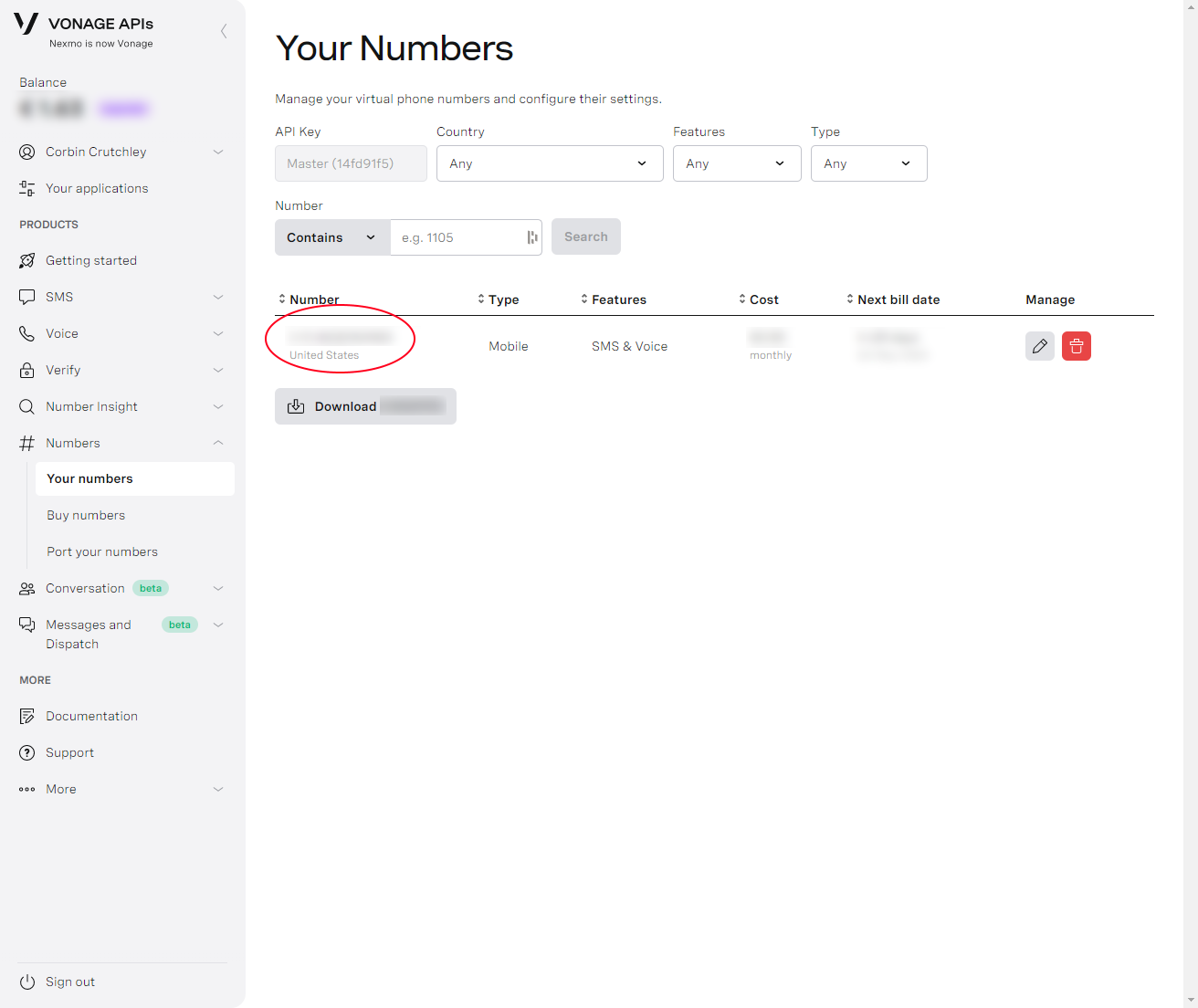Click the Conversation people icon
This screenshot has height=1008, width=1198.
(x=27, y=589)
